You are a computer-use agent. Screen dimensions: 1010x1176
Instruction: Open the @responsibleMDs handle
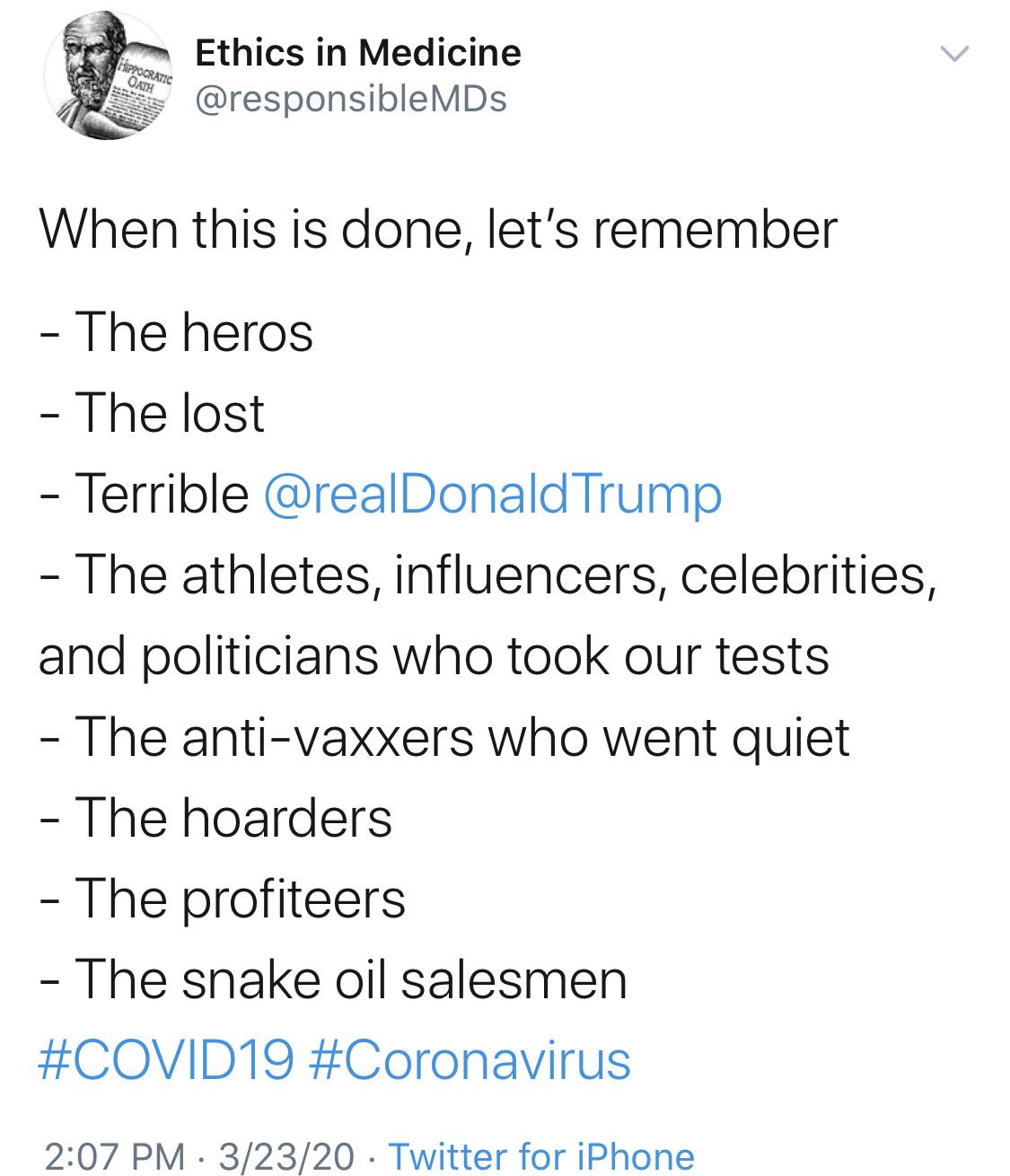(x=350, y=98)
